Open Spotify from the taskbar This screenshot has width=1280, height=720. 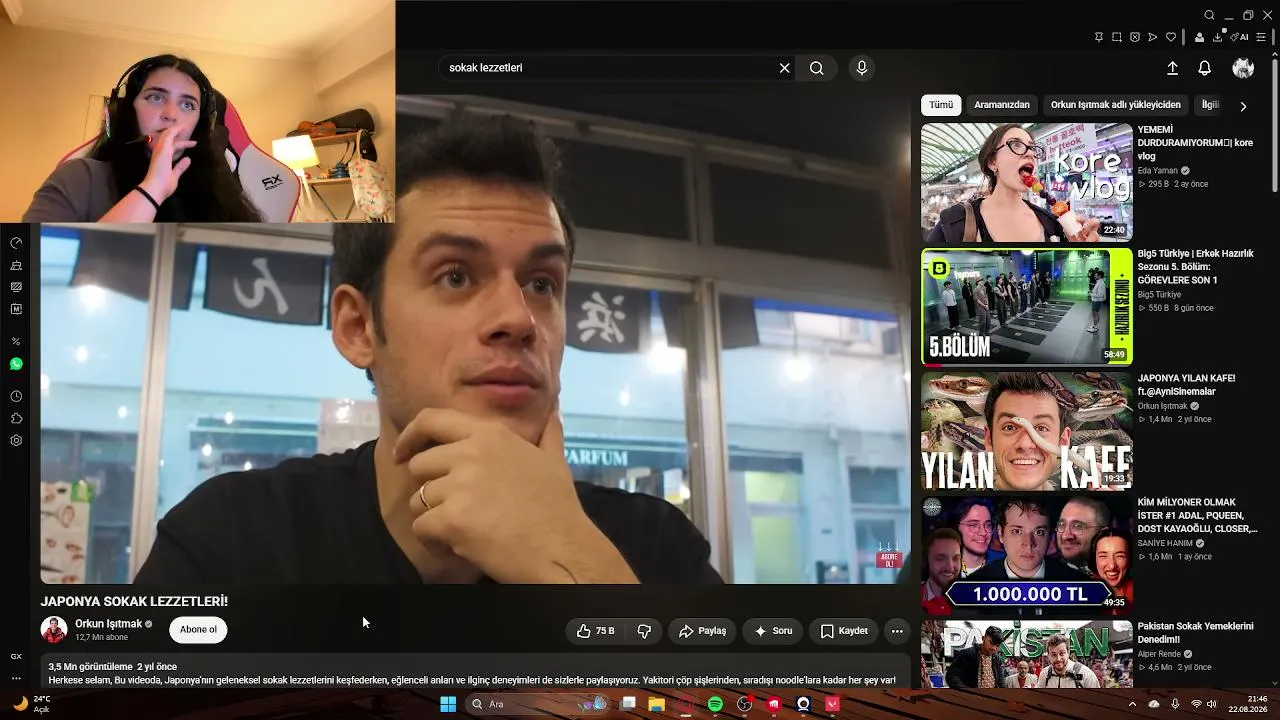tap(715, 704)
